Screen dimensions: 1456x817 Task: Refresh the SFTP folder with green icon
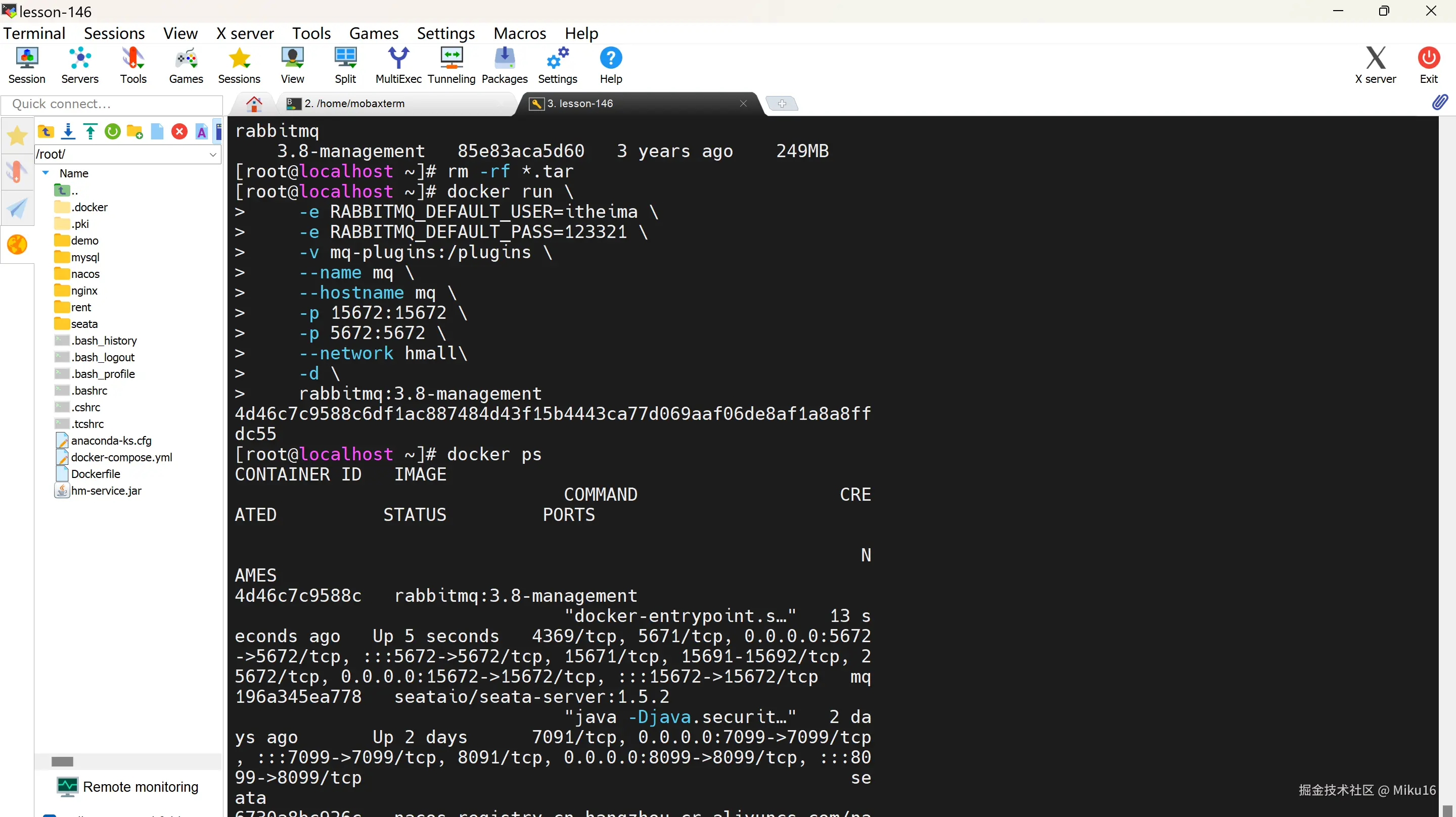[x=112, y=132]
